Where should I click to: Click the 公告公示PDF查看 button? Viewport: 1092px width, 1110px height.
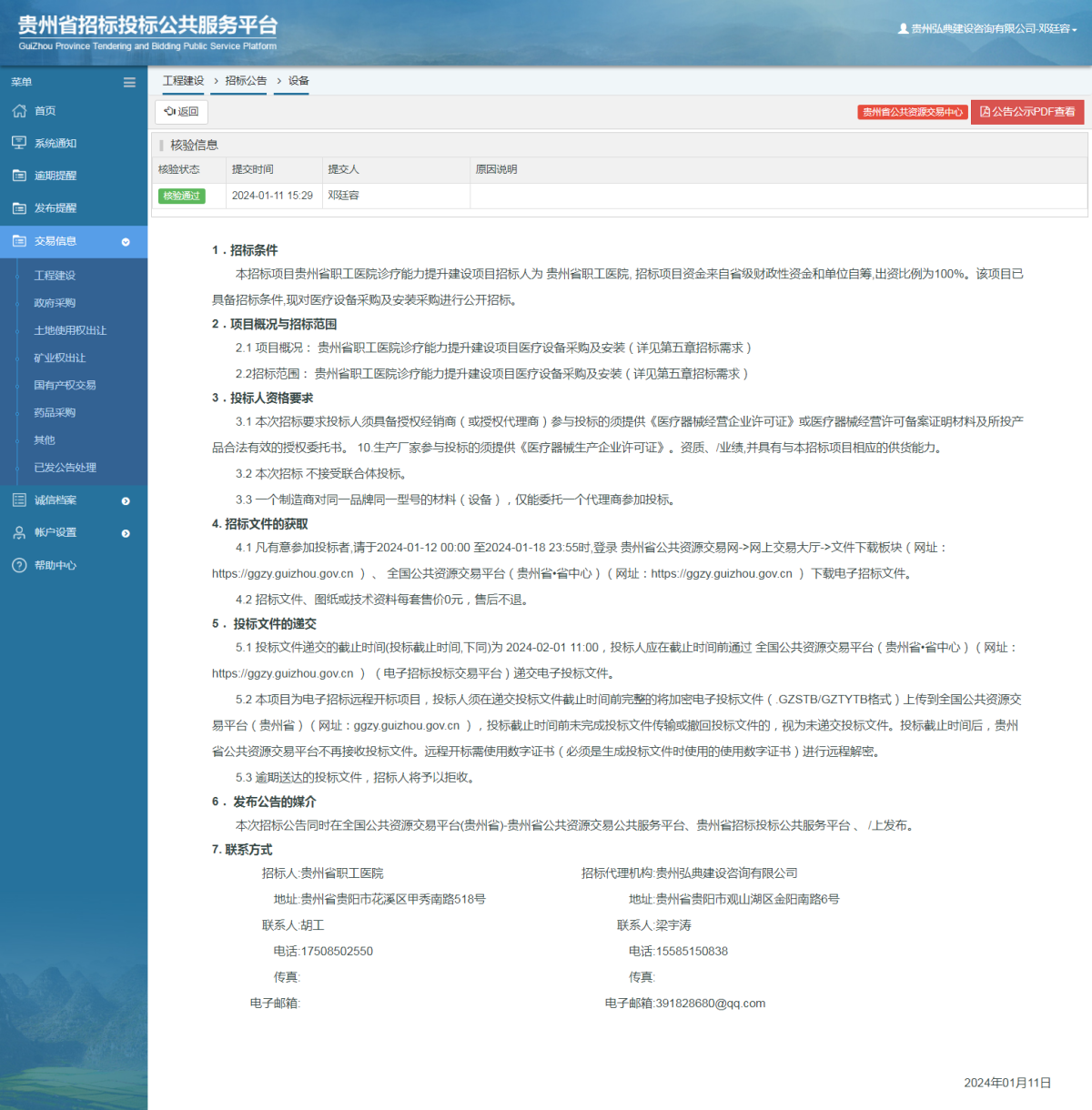(1027, 112)
